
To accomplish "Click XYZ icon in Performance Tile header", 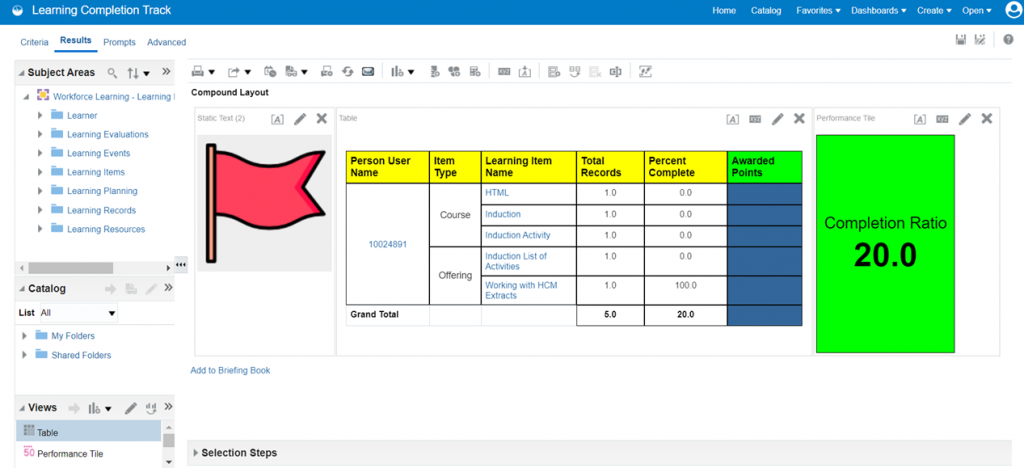I will (x=942, y=119).
